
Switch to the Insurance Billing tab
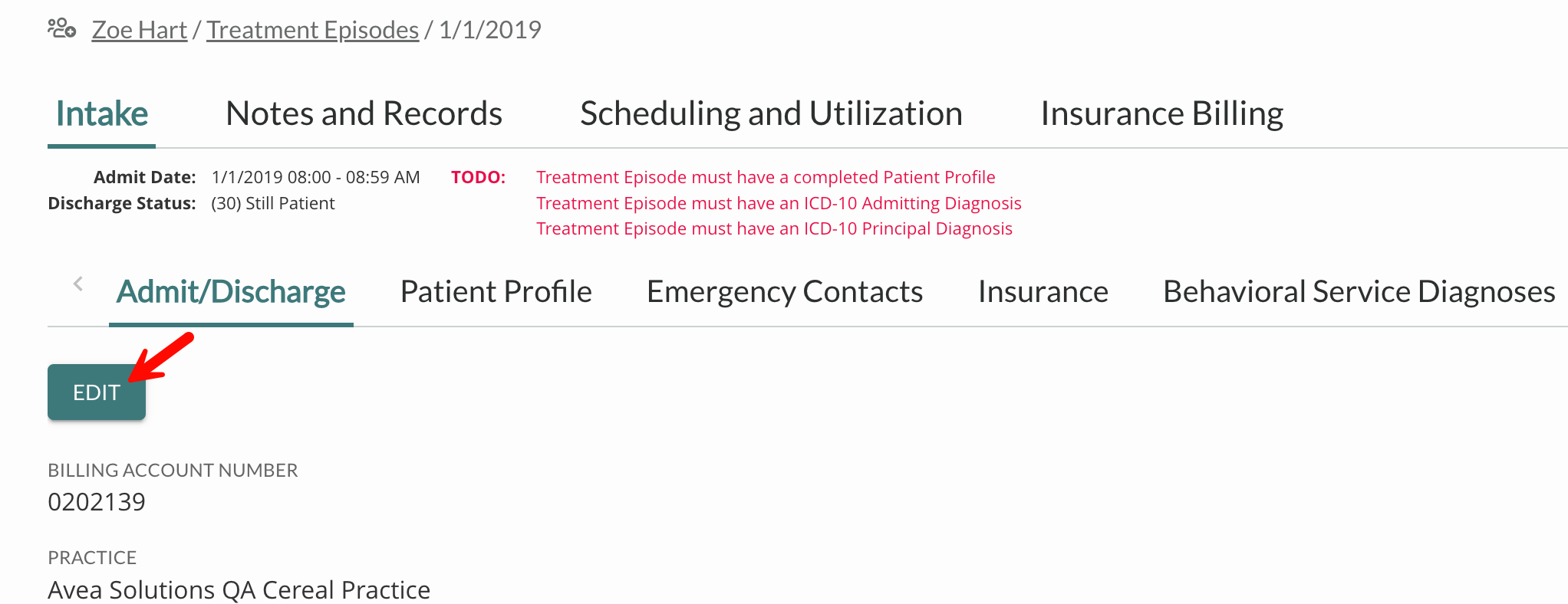click(1161, 113)
